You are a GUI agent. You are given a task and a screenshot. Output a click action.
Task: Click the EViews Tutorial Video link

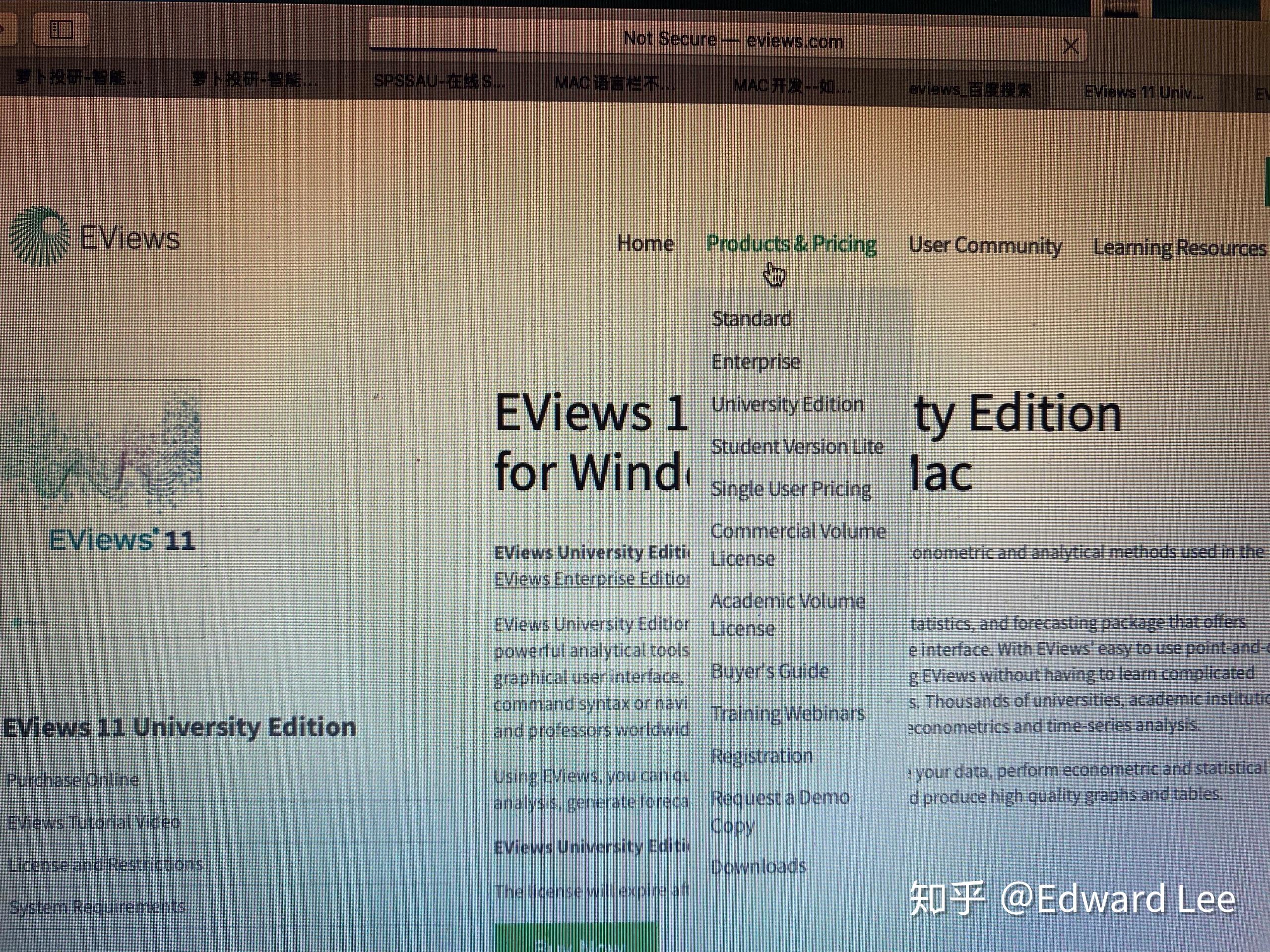[94, 822]
